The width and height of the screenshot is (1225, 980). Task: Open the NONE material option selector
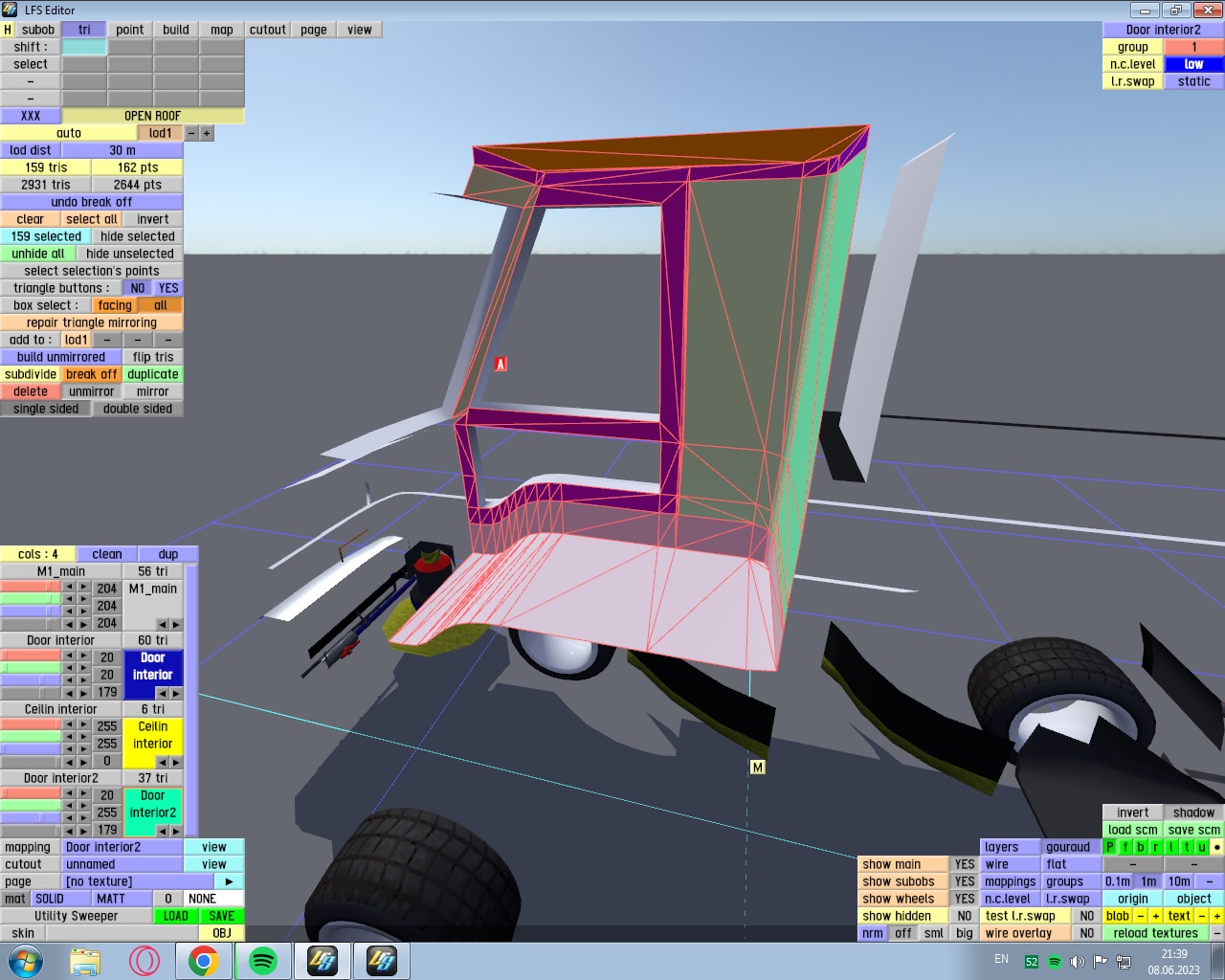[214, 899]
